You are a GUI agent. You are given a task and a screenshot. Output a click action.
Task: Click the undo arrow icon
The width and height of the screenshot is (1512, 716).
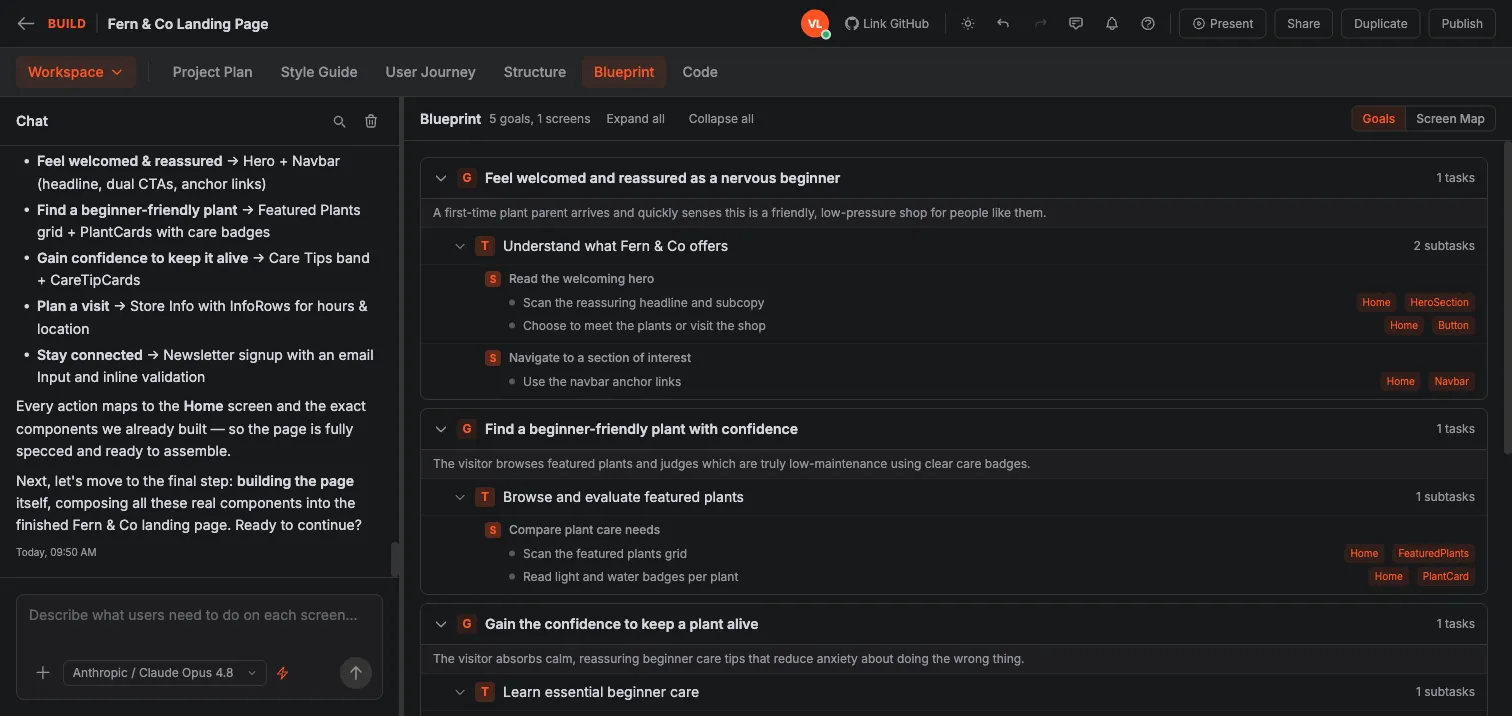pos(1003,24)
